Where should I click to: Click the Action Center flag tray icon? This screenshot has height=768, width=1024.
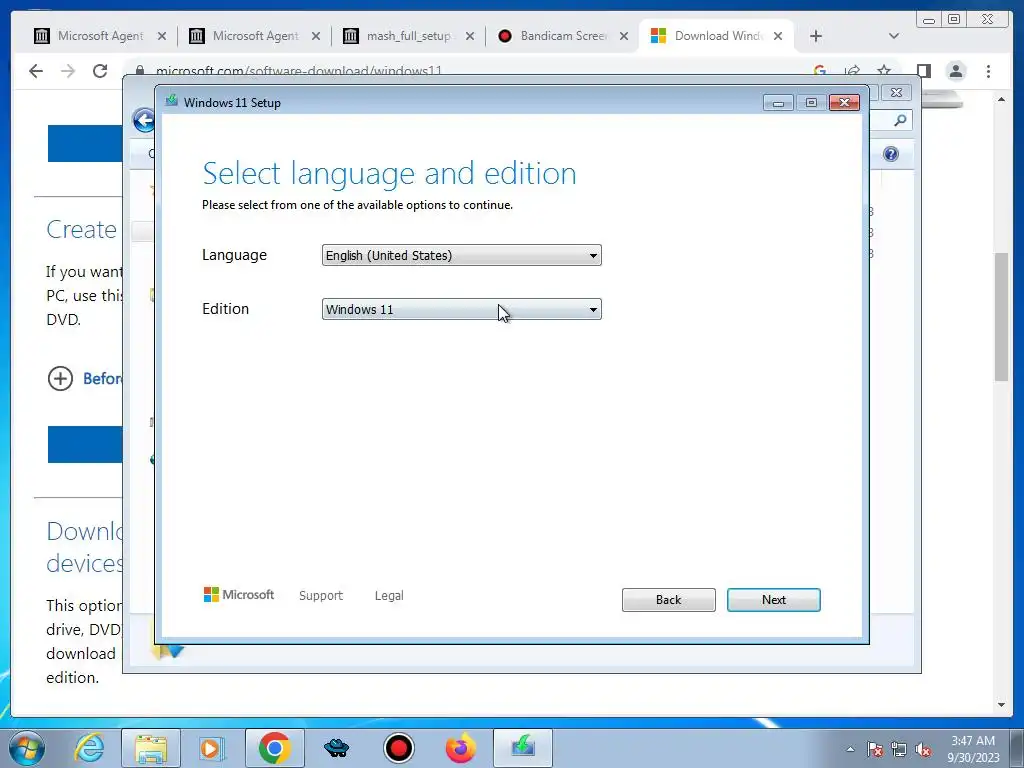(875, 749)
